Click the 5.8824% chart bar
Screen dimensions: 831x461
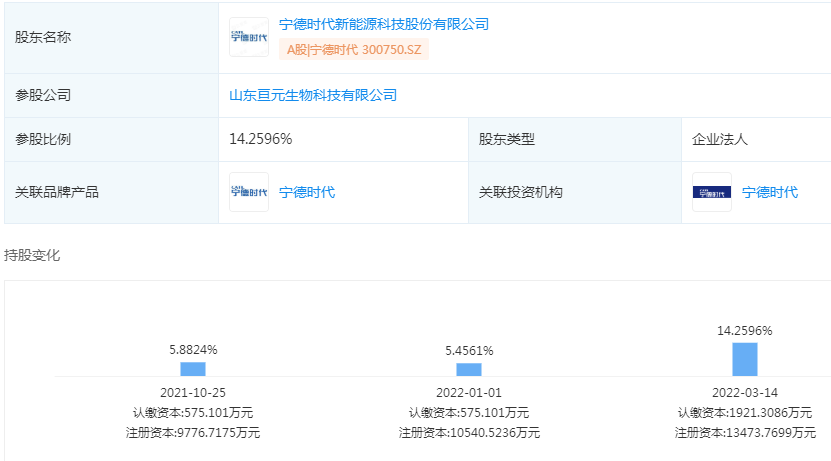(193, 369)
